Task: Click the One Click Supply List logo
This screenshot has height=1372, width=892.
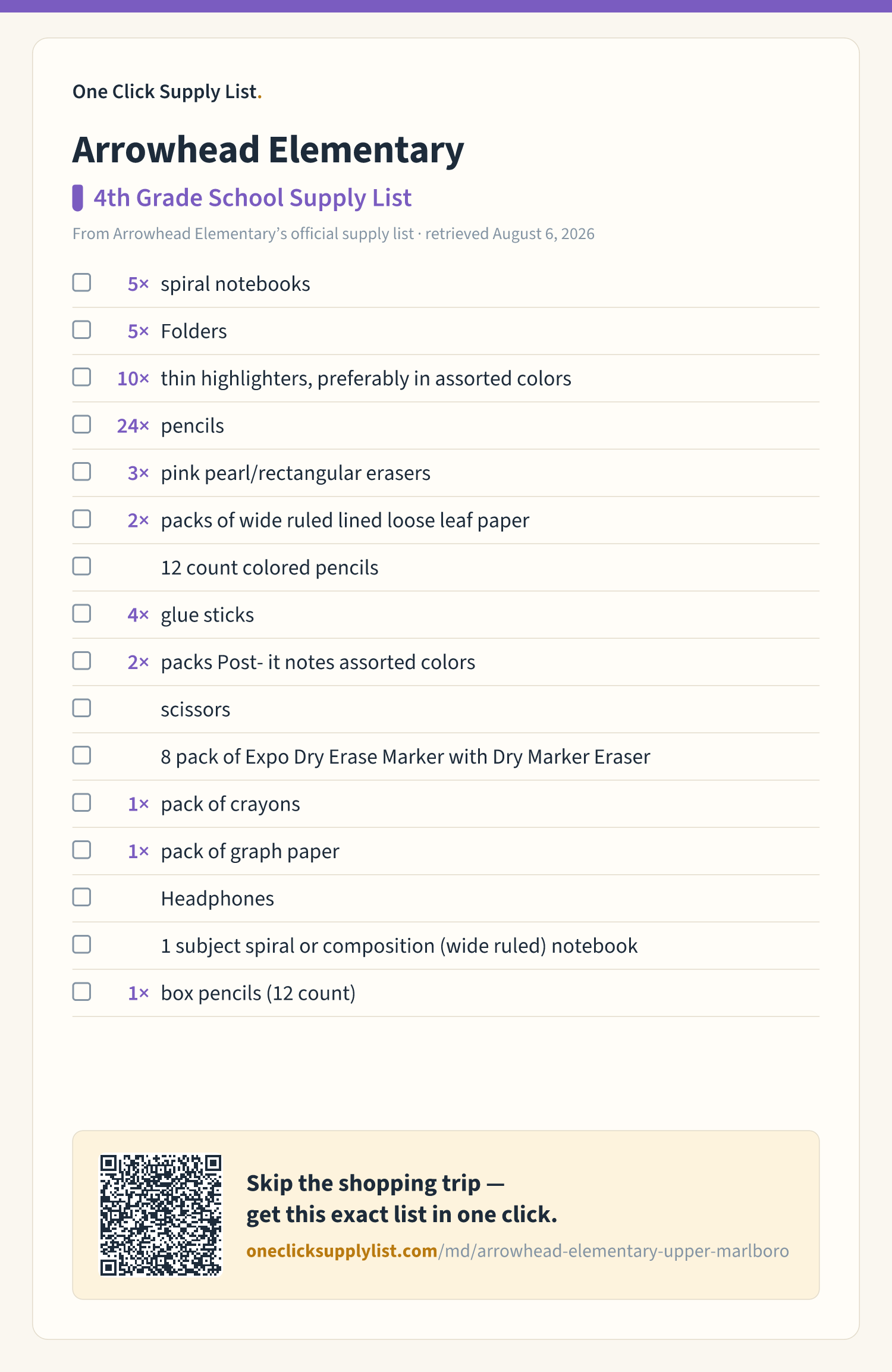Action: click(x=167, y=92)
